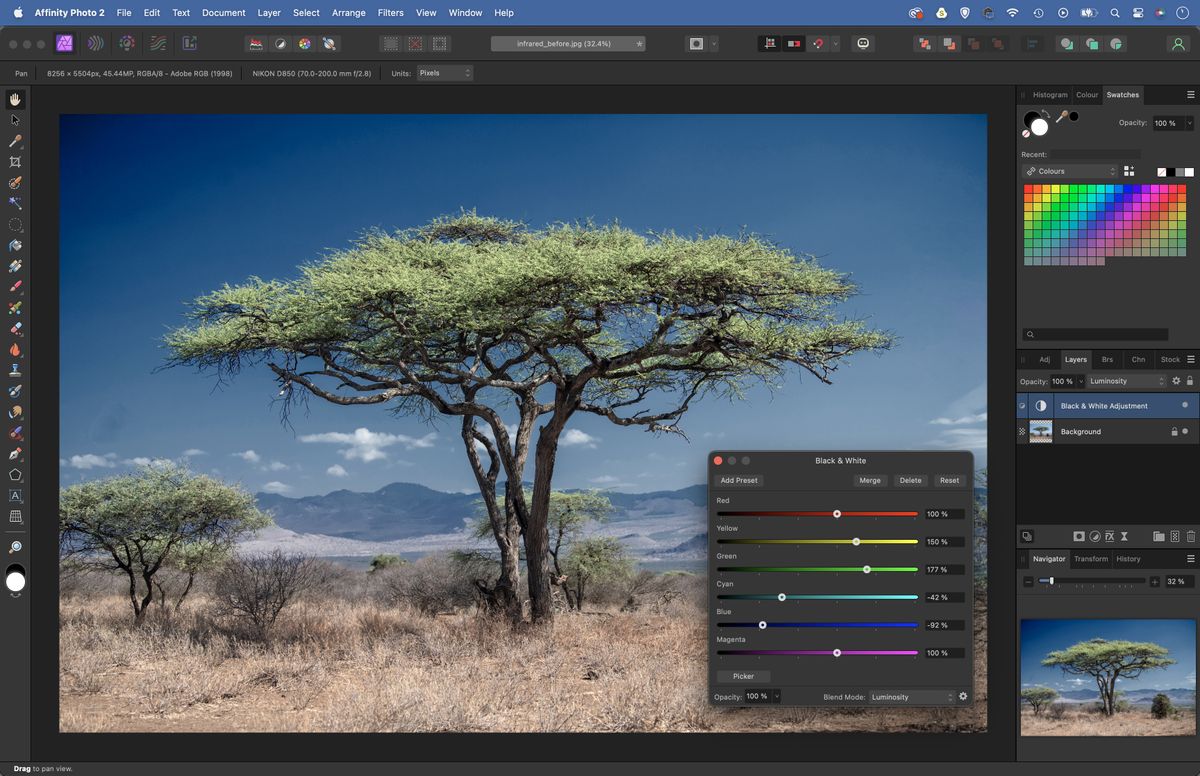Click Reset in the Black & White dialog
The image size is (1200, 776).
pos(948,480)
